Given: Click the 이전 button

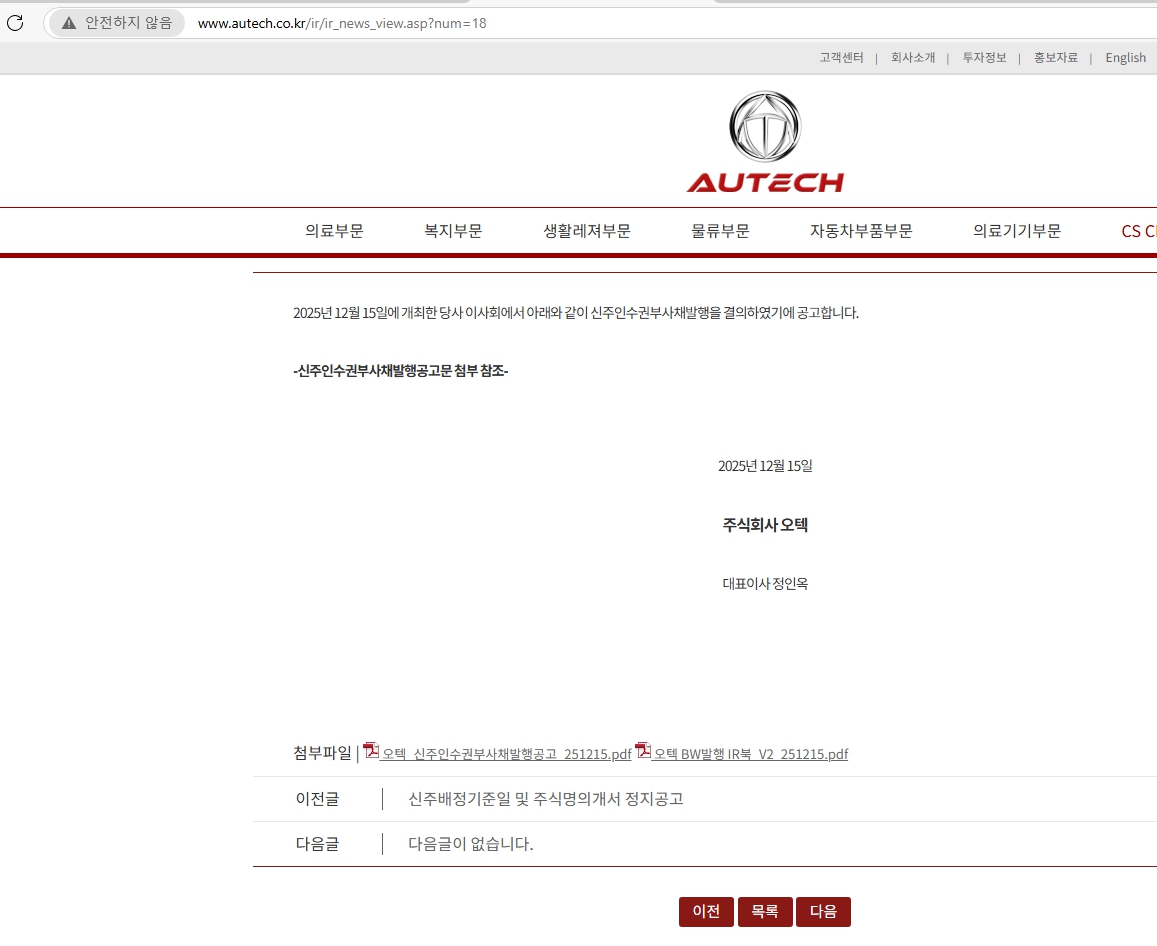Looking at the screenshot, I should tap(706, 912).
